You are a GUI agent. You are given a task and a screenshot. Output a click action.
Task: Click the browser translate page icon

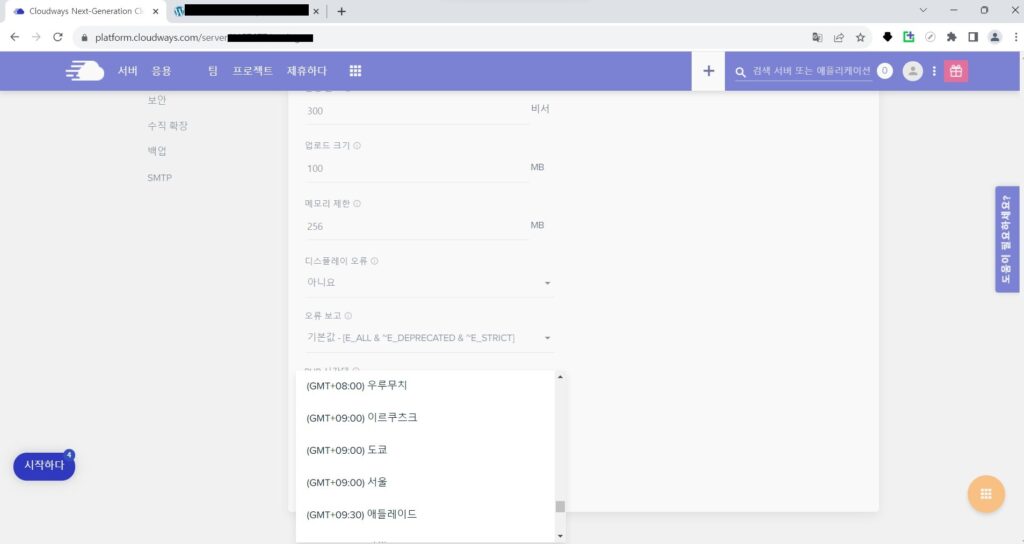[817, 37]
